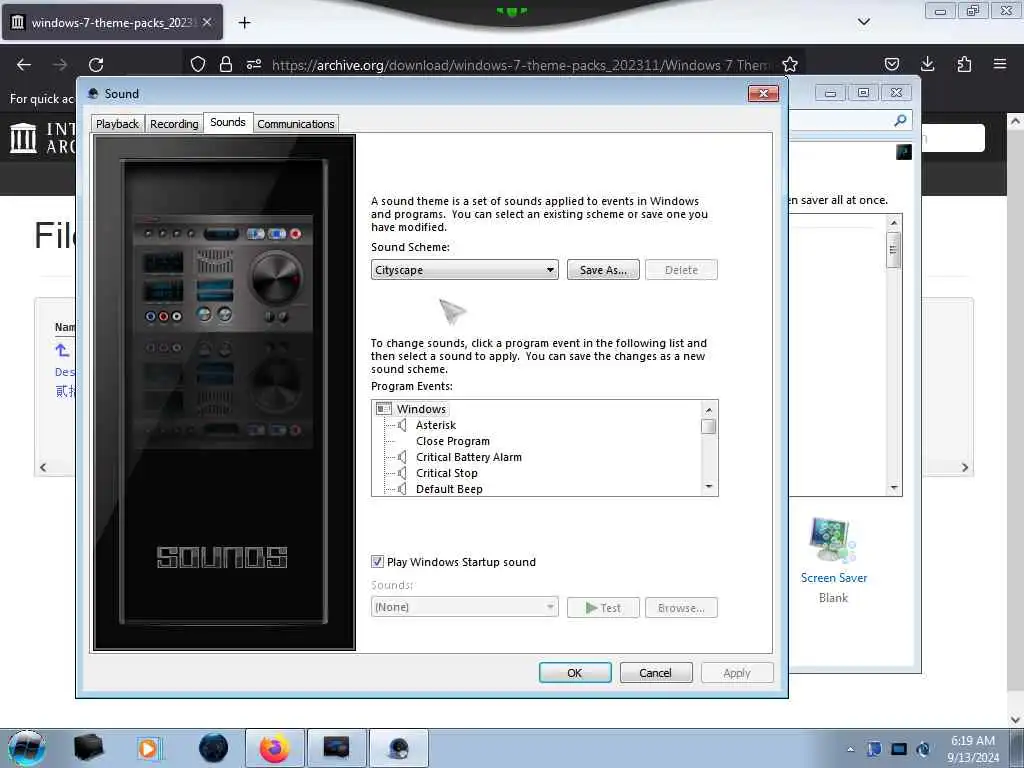Switch to the Playback tab
Image resolution: width=1024 pixels, height=768 pixels.
click(x=118, y=123)
